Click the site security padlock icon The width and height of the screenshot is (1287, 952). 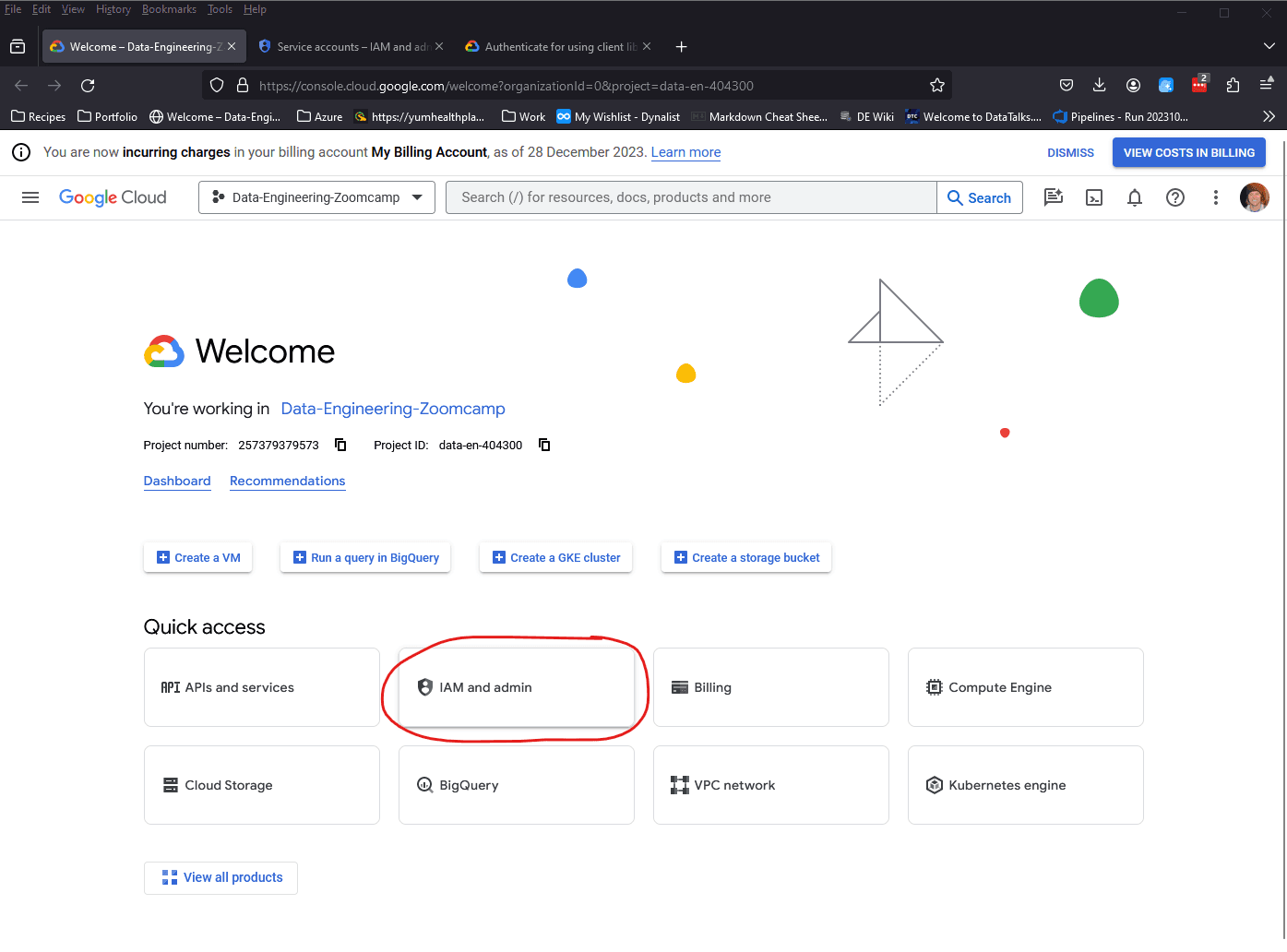243,86
